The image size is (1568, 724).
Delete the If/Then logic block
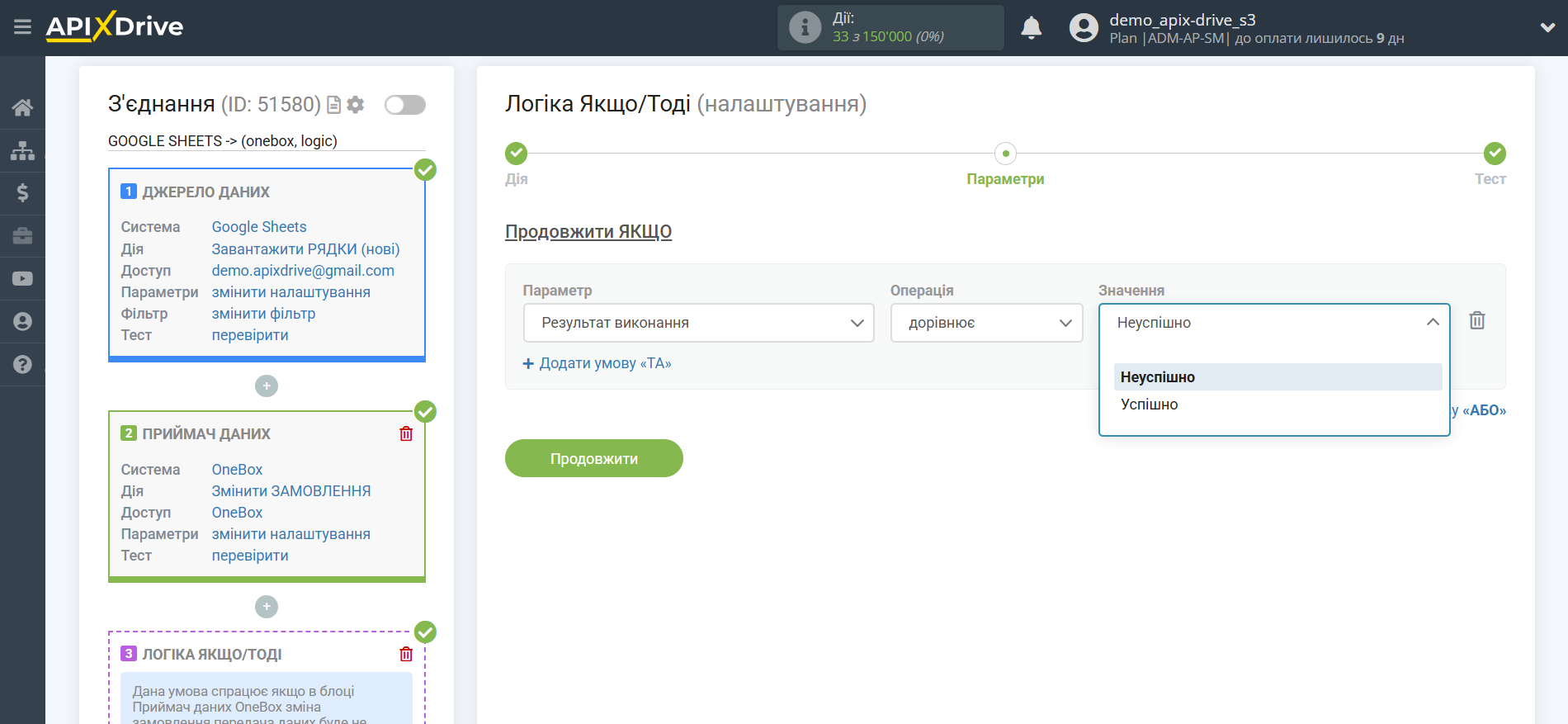pyautogui.click(x=406, y=654)
